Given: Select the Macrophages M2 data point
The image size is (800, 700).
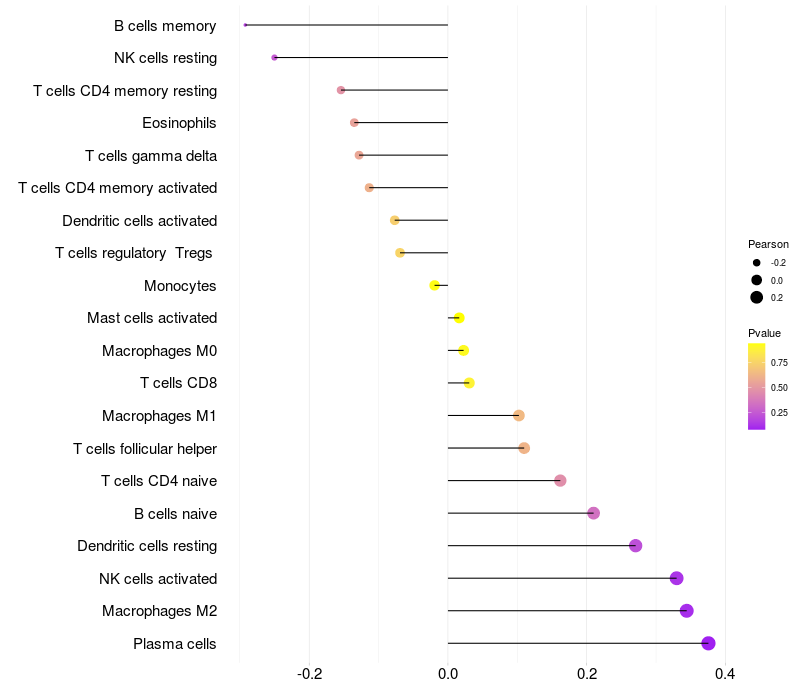Looking at the screenshot, I should (x=686, y=611).
